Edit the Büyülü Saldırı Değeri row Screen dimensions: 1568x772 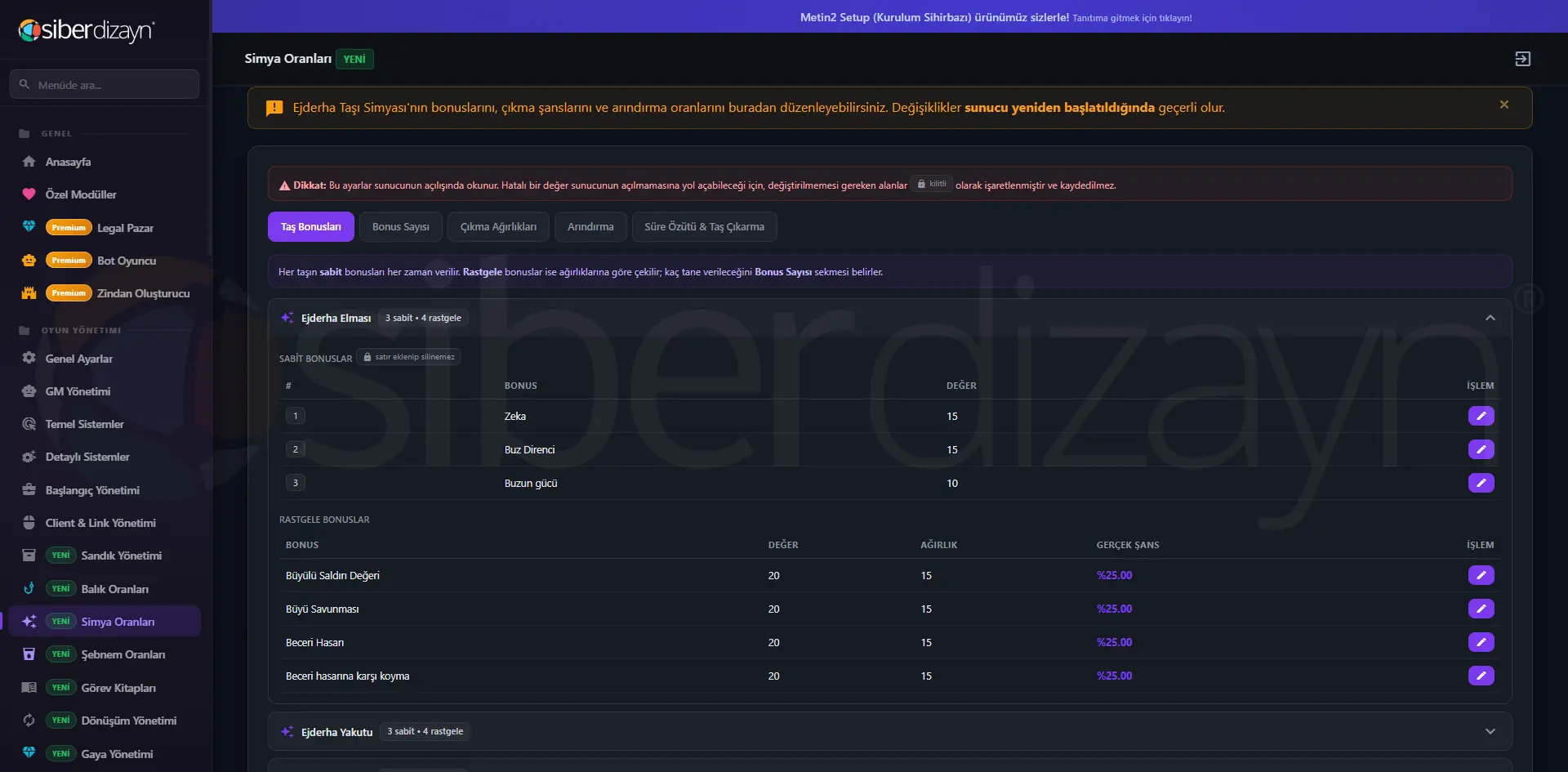[1481, 575]
